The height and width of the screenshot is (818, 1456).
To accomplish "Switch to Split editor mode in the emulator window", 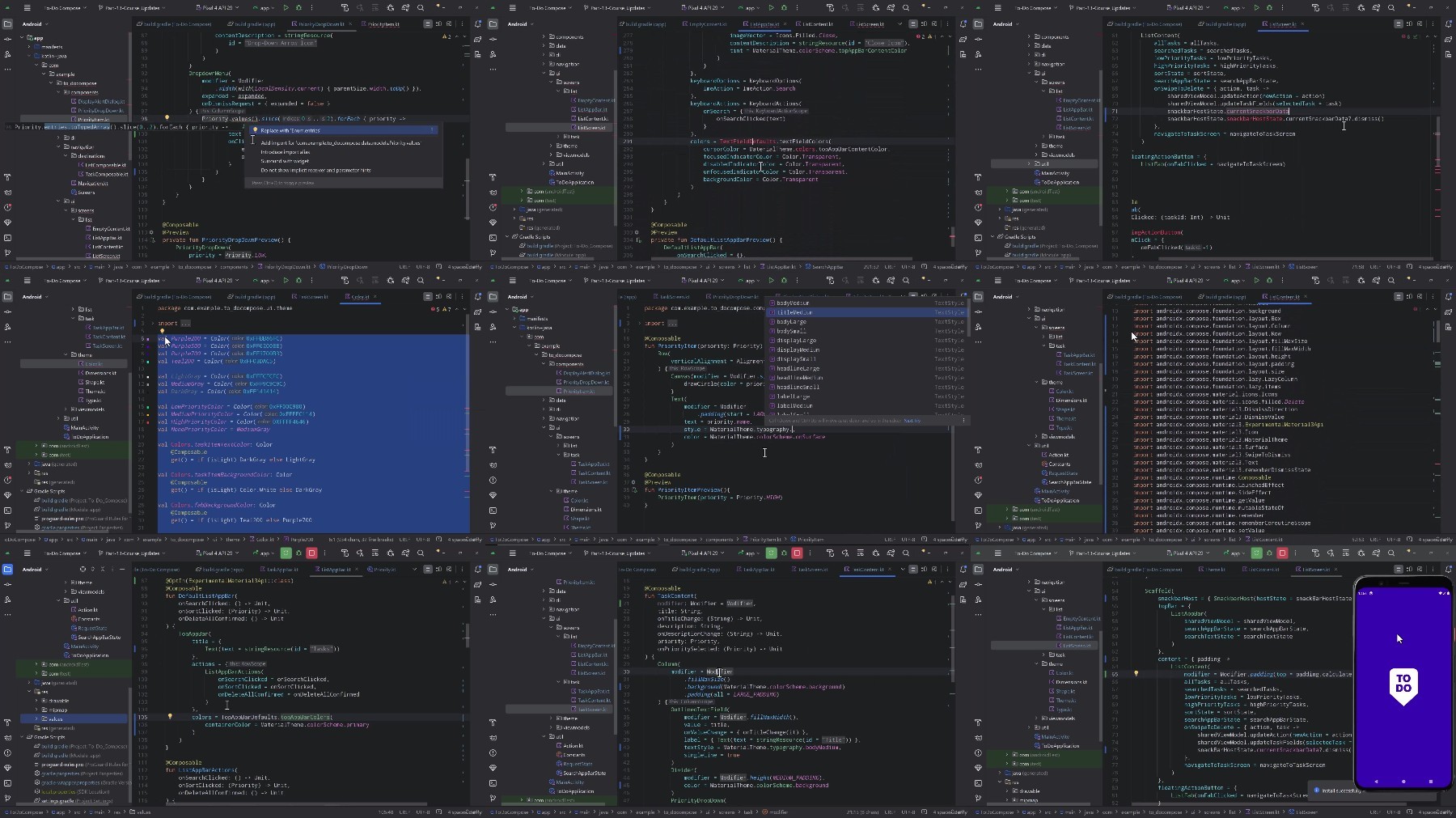I will (1409, 570).
